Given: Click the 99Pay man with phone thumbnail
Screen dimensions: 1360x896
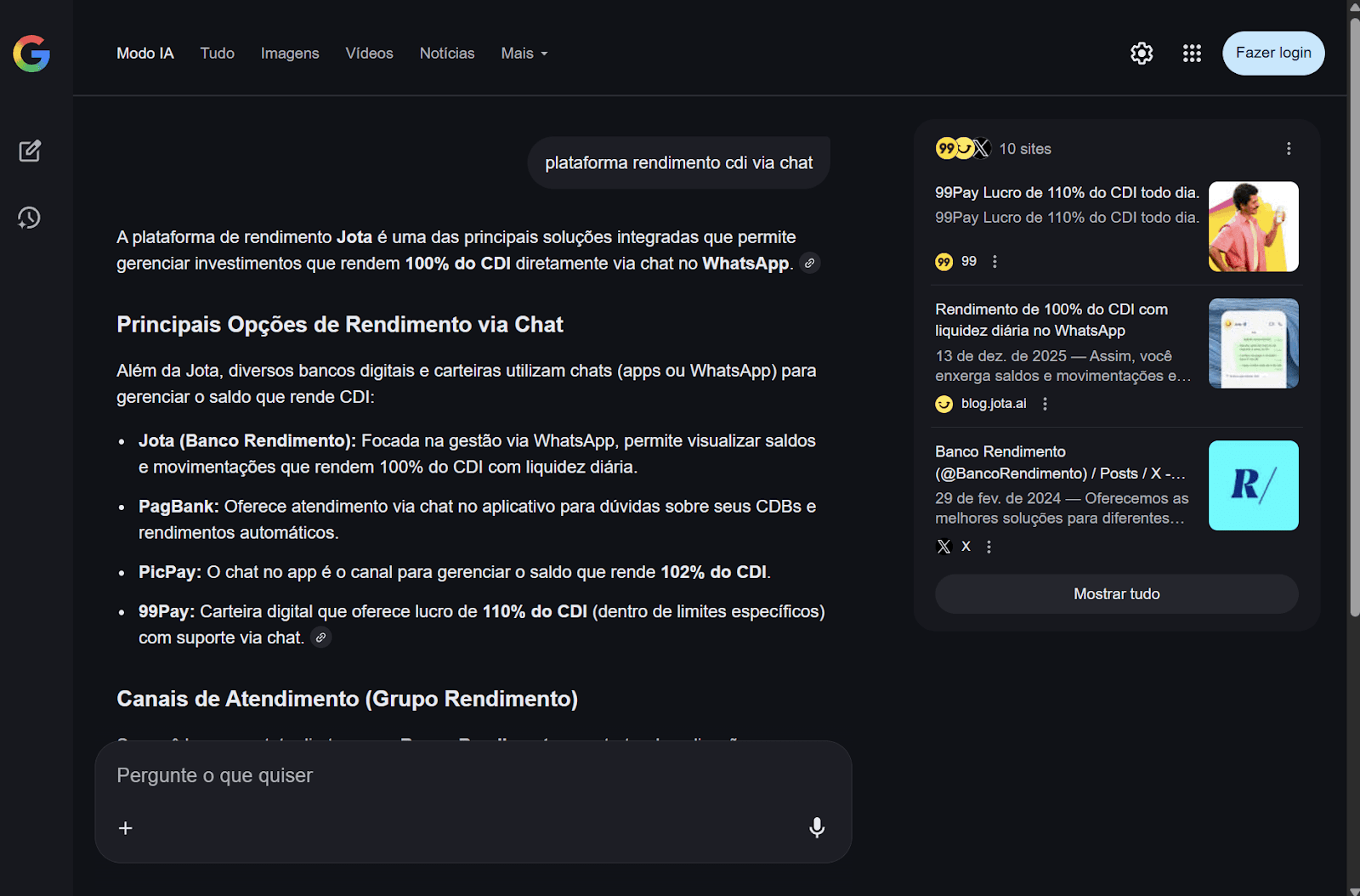Looking at the screenshot, I should (x=1254, y=227).
